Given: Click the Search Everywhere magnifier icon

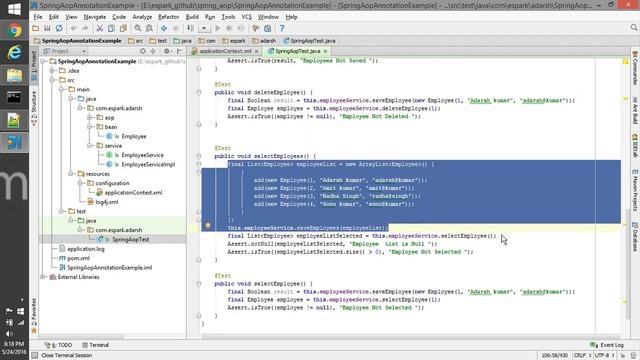Looking at the screenshot, I should pos(633,27).
